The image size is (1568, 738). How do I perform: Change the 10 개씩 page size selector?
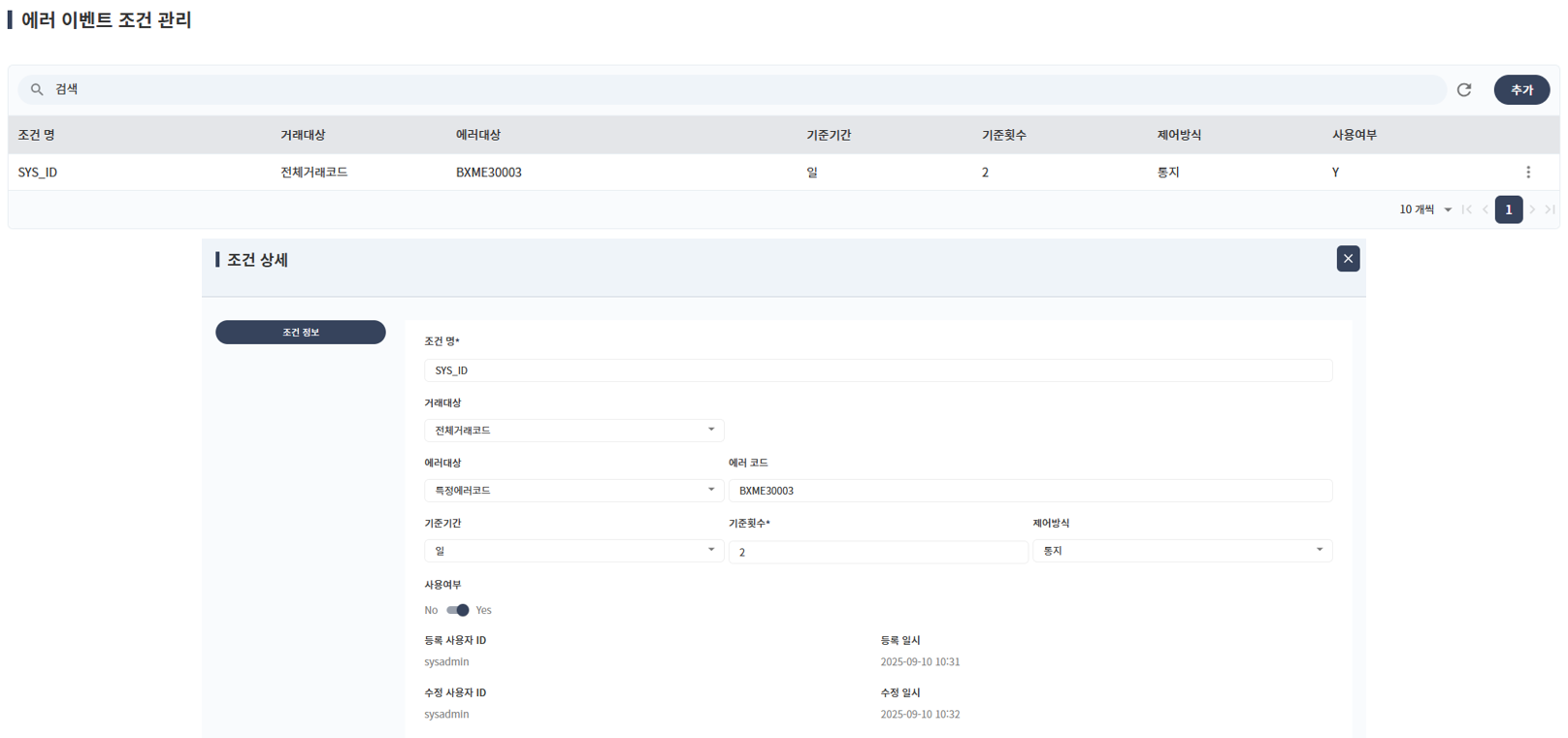tap(1425, 209)
